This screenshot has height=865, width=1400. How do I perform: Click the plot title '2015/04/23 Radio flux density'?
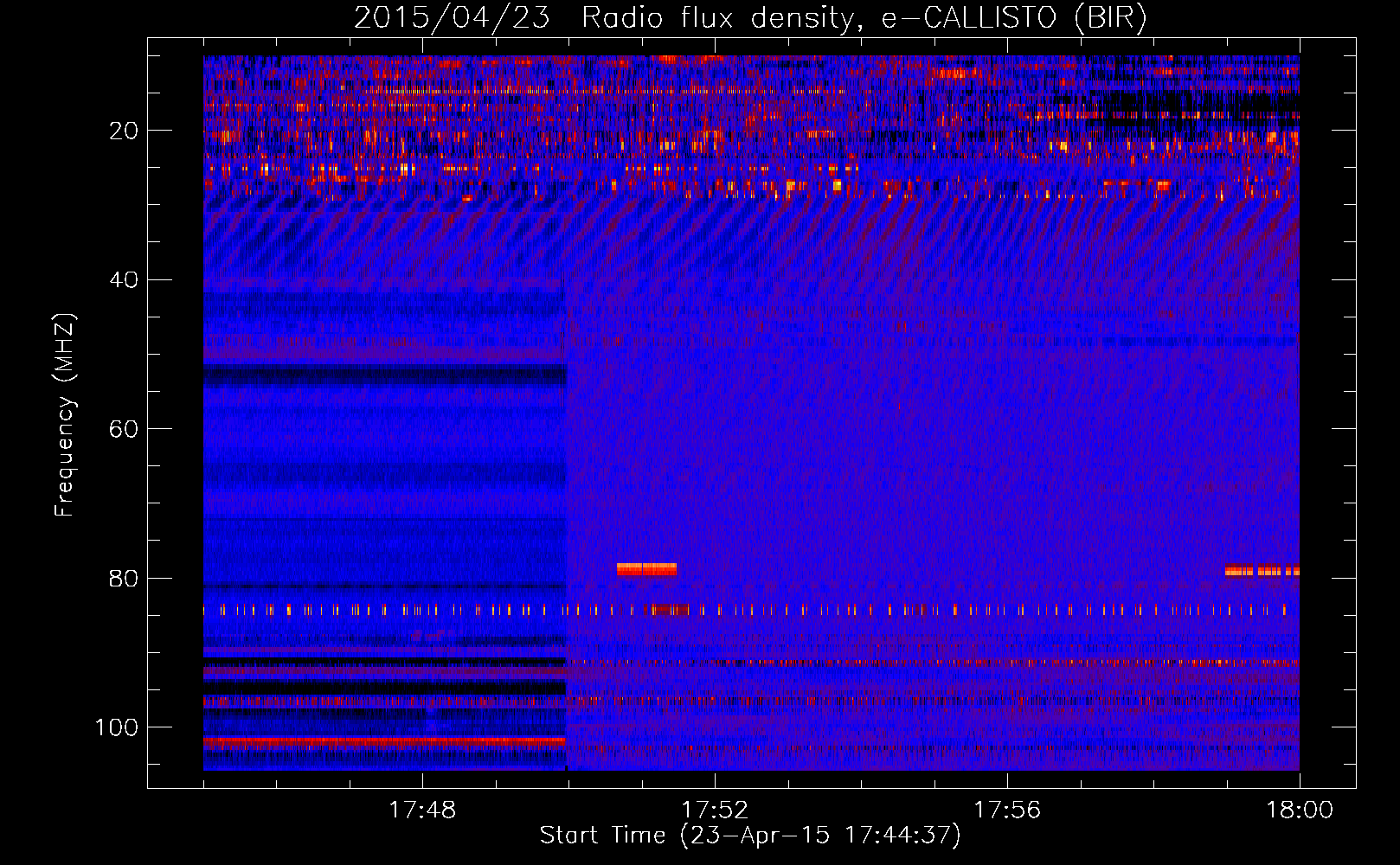point(603,18)
